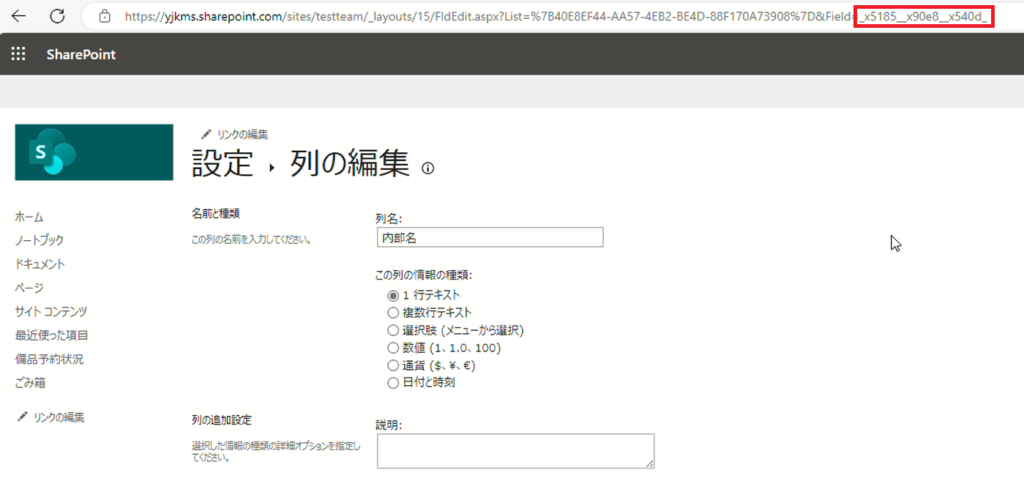Go to サイト コンテンツ
The height and width of the screenshot is (481, 1024).
pyautogui.click(x=51, y=311)
